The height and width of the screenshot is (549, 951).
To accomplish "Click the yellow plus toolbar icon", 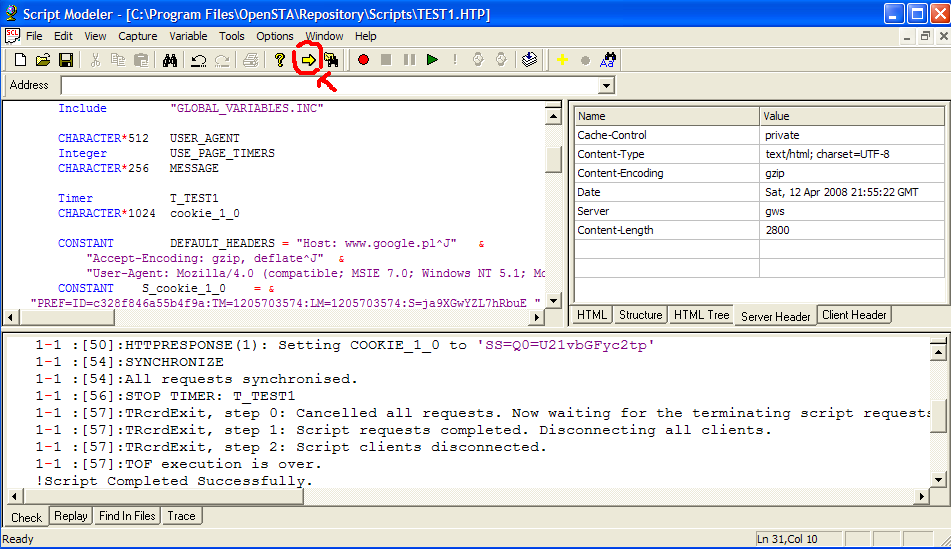I will click(562, 60).
